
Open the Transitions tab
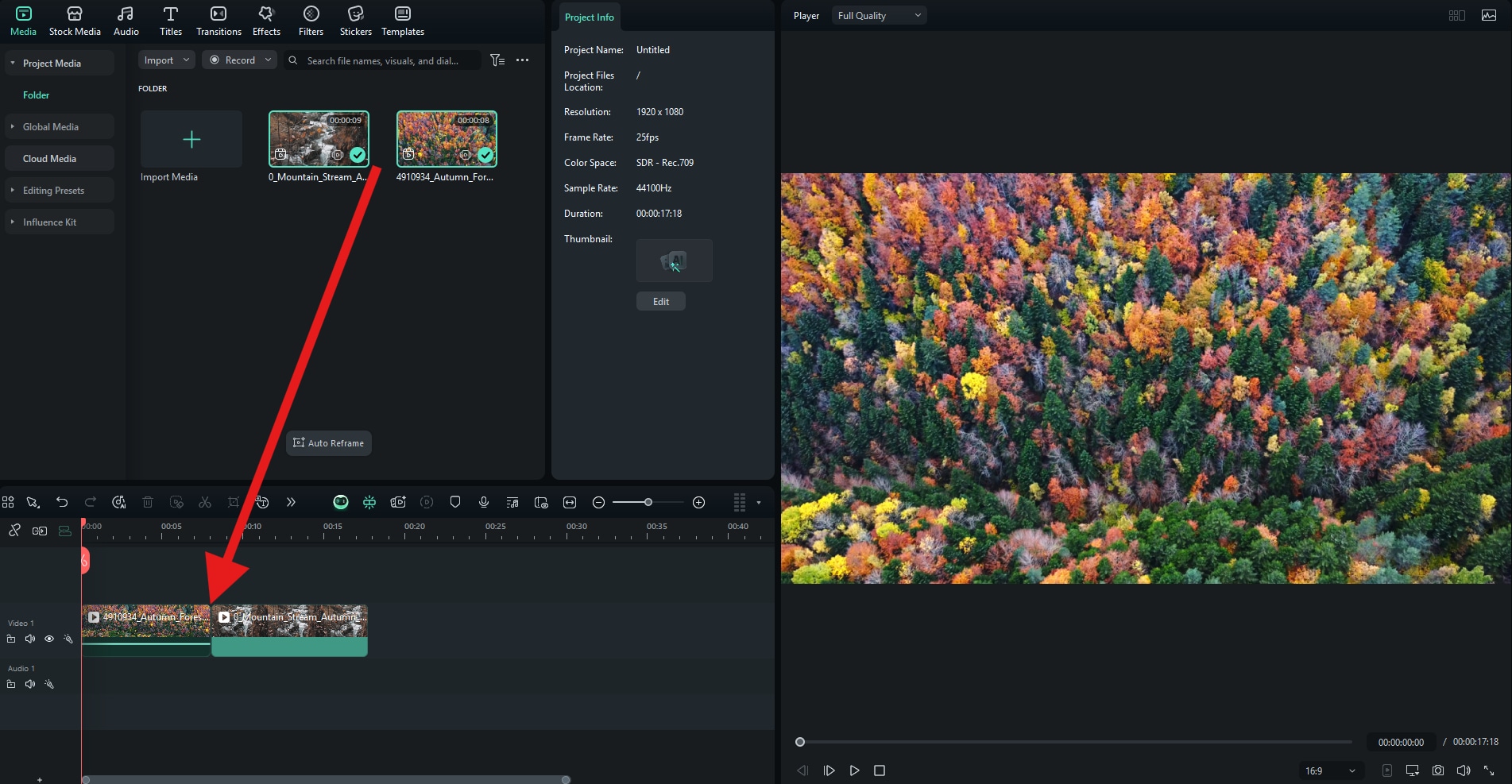tap(218, 21)
